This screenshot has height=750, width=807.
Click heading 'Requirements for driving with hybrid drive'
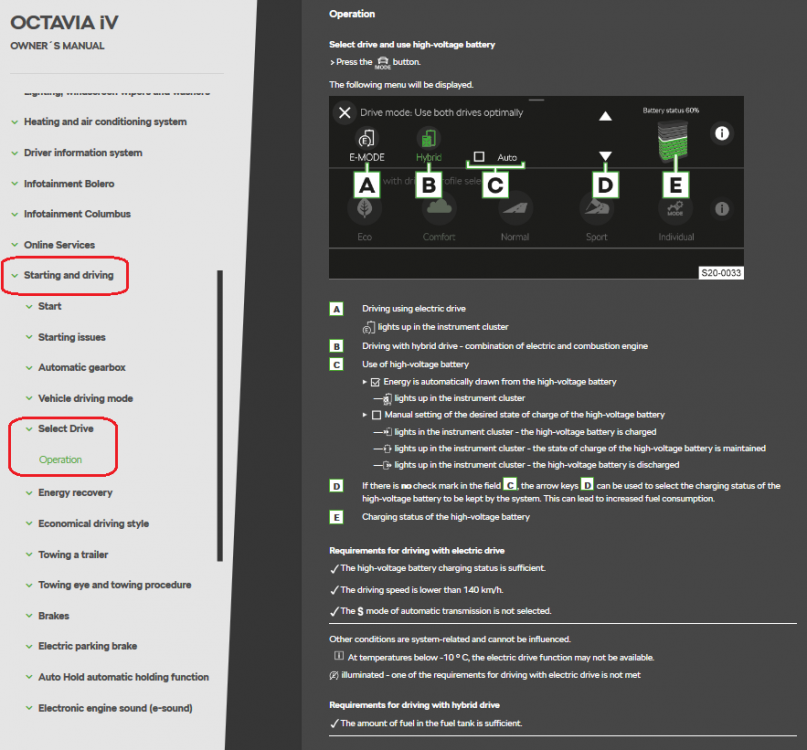pos(414,705)
